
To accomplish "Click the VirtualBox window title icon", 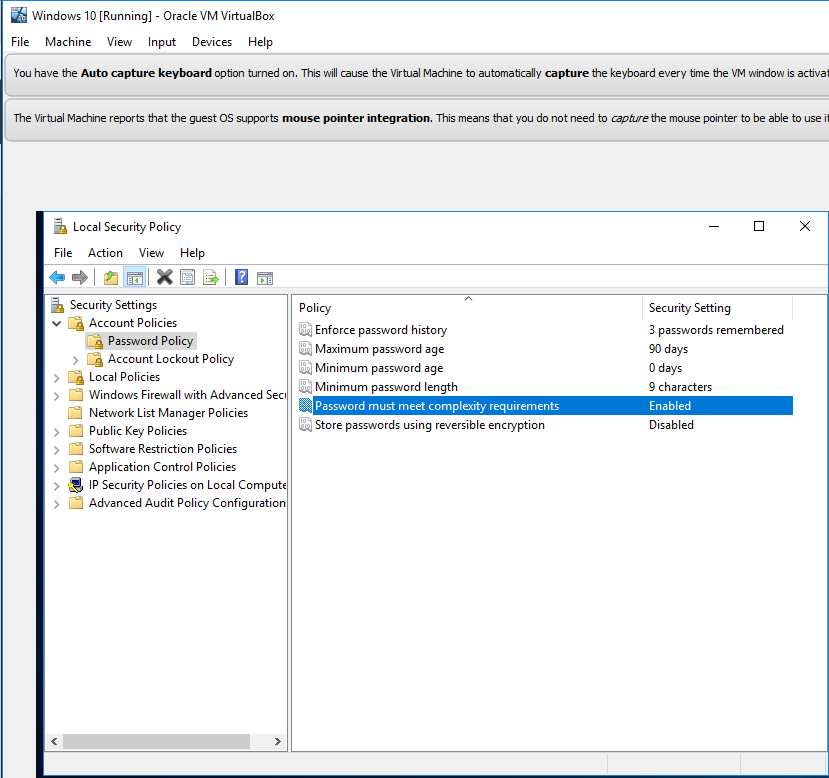I will [19, 15].
